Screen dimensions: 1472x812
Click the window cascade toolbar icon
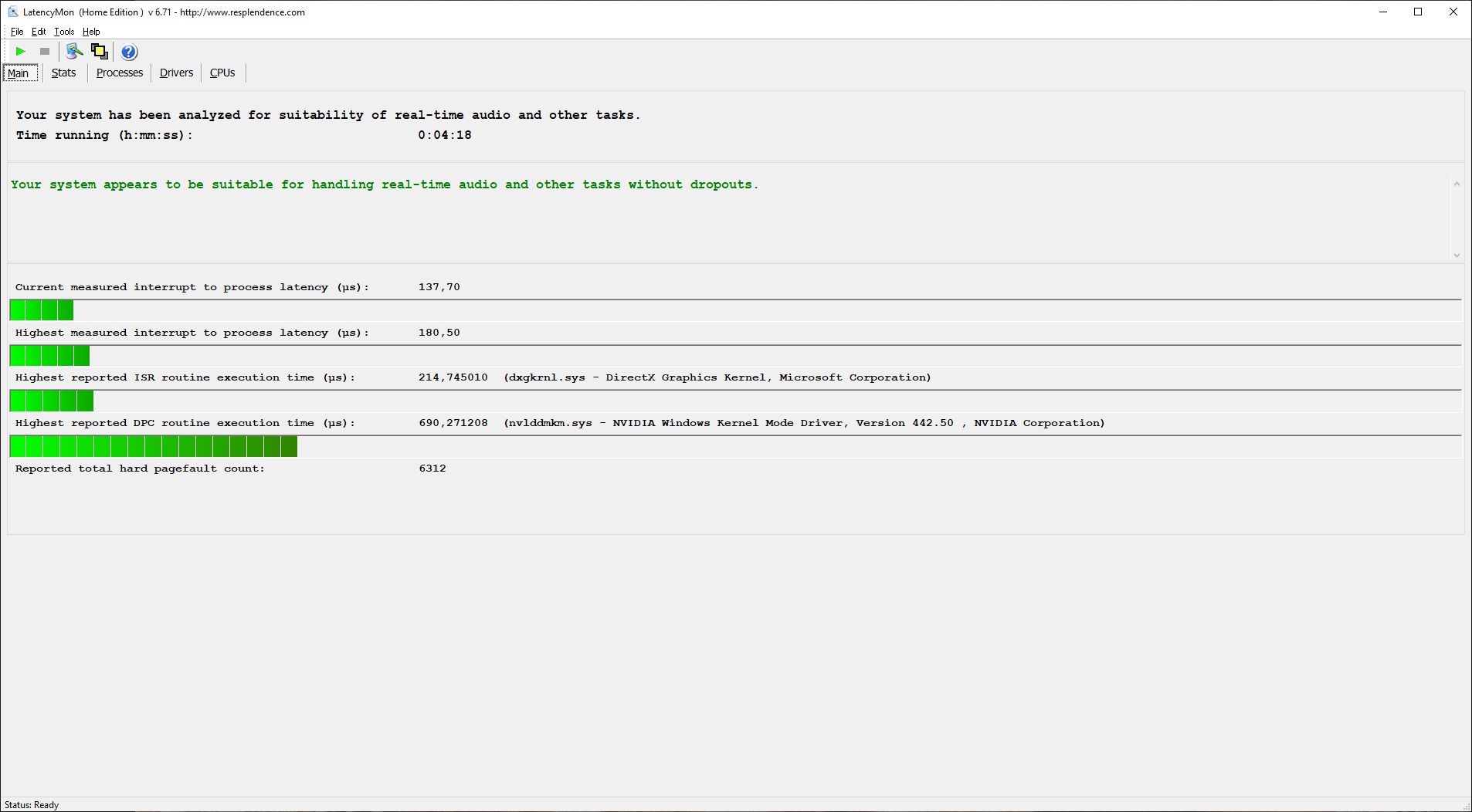click(99, 52)
